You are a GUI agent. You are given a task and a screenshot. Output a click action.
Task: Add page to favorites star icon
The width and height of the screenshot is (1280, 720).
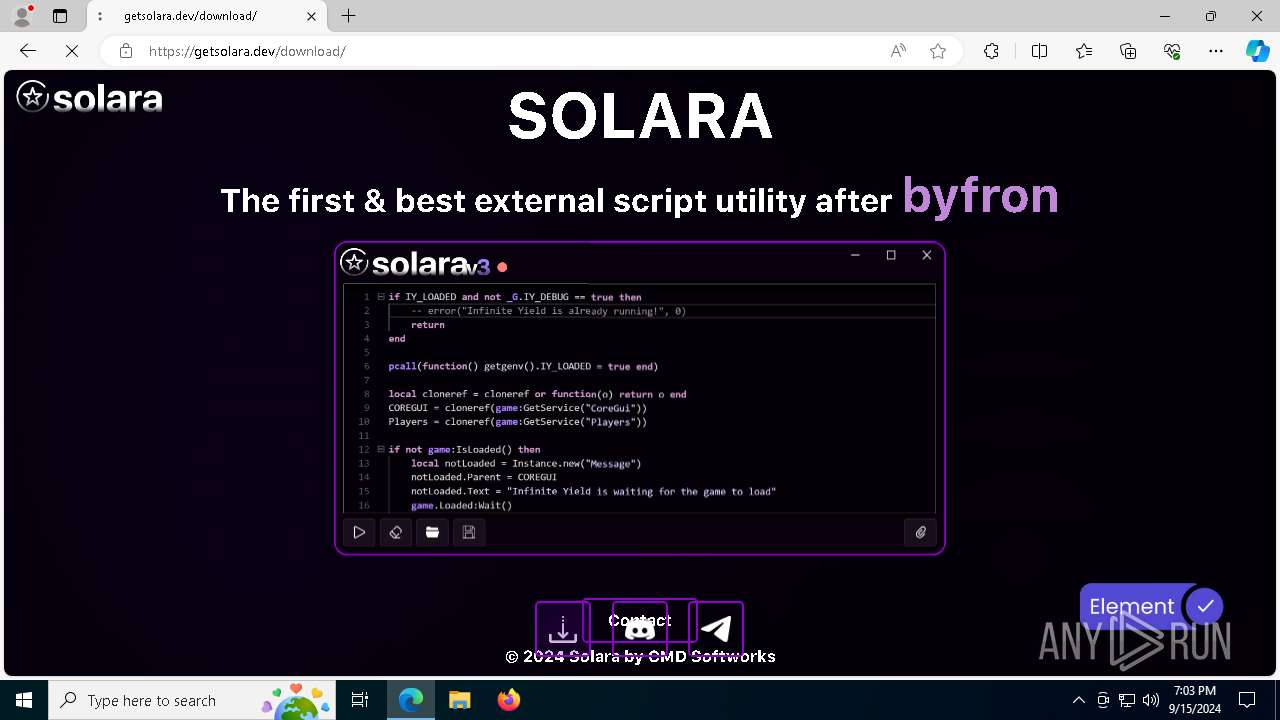tap(938, 51)
